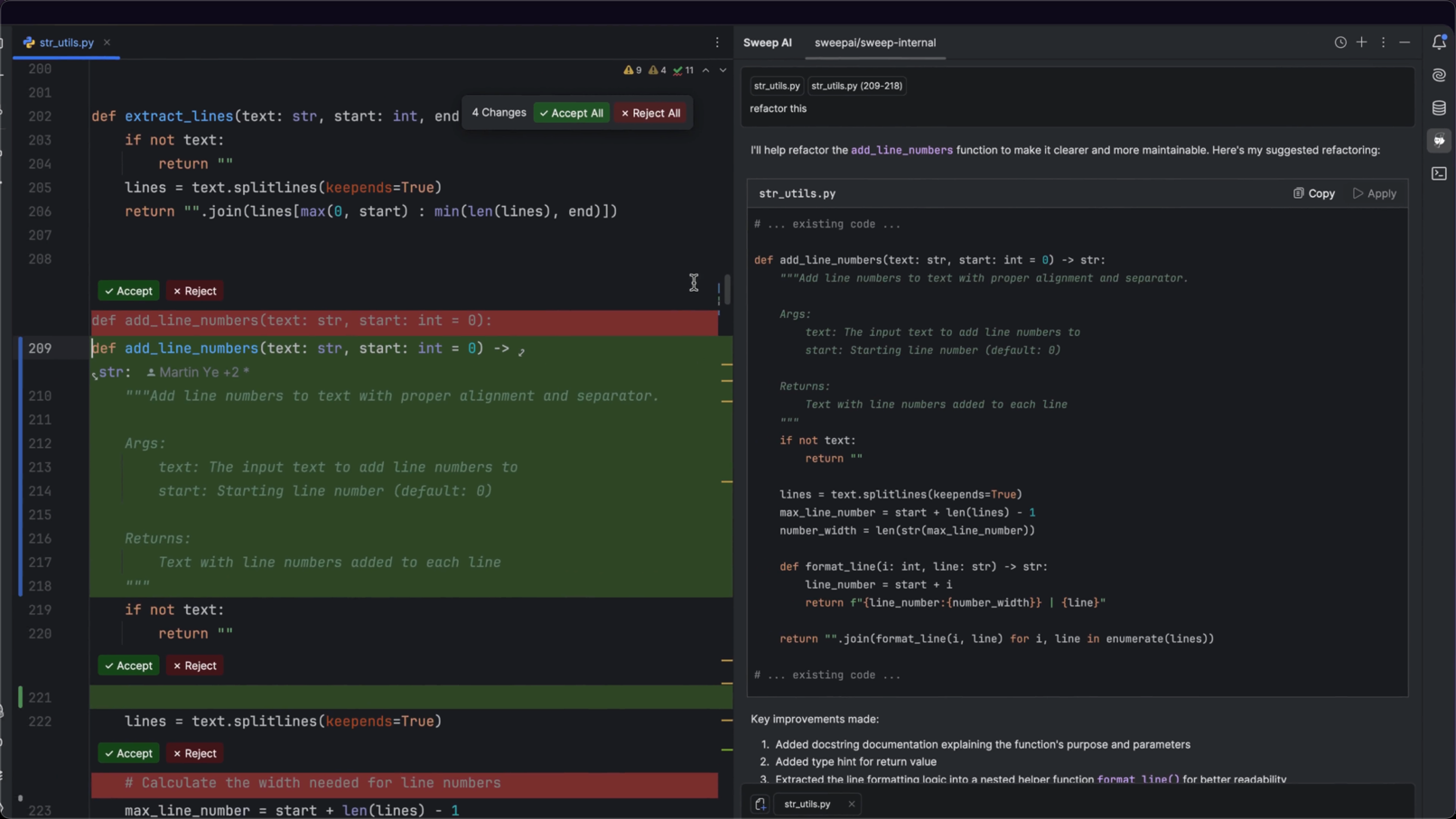This screenshot has width=1456, height=819.
Task: Click the 'Key improvements made:' heading
Action: 815,720
